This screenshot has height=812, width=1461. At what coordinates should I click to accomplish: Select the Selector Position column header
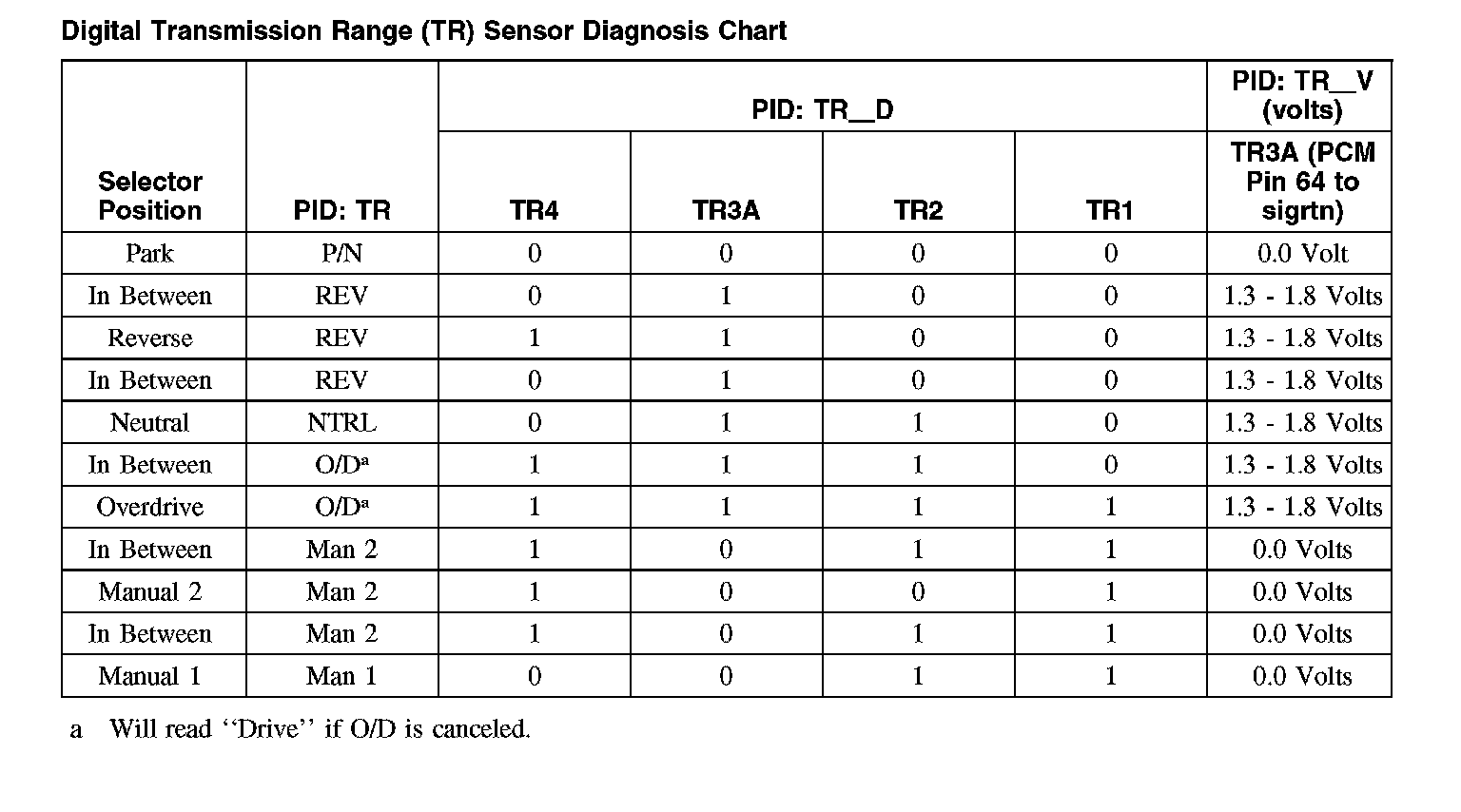(x=150, y=196)
